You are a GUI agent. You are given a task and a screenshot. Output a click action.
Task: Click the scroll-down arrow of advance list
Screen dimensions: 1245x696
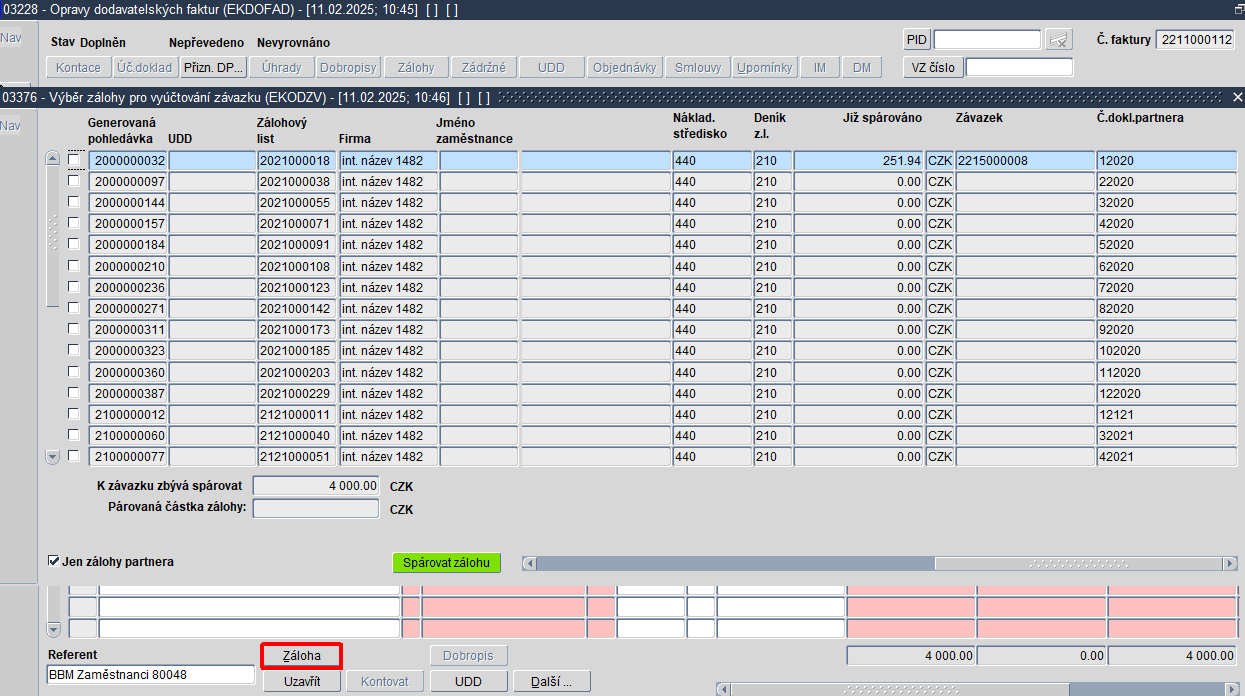point(54,456)
